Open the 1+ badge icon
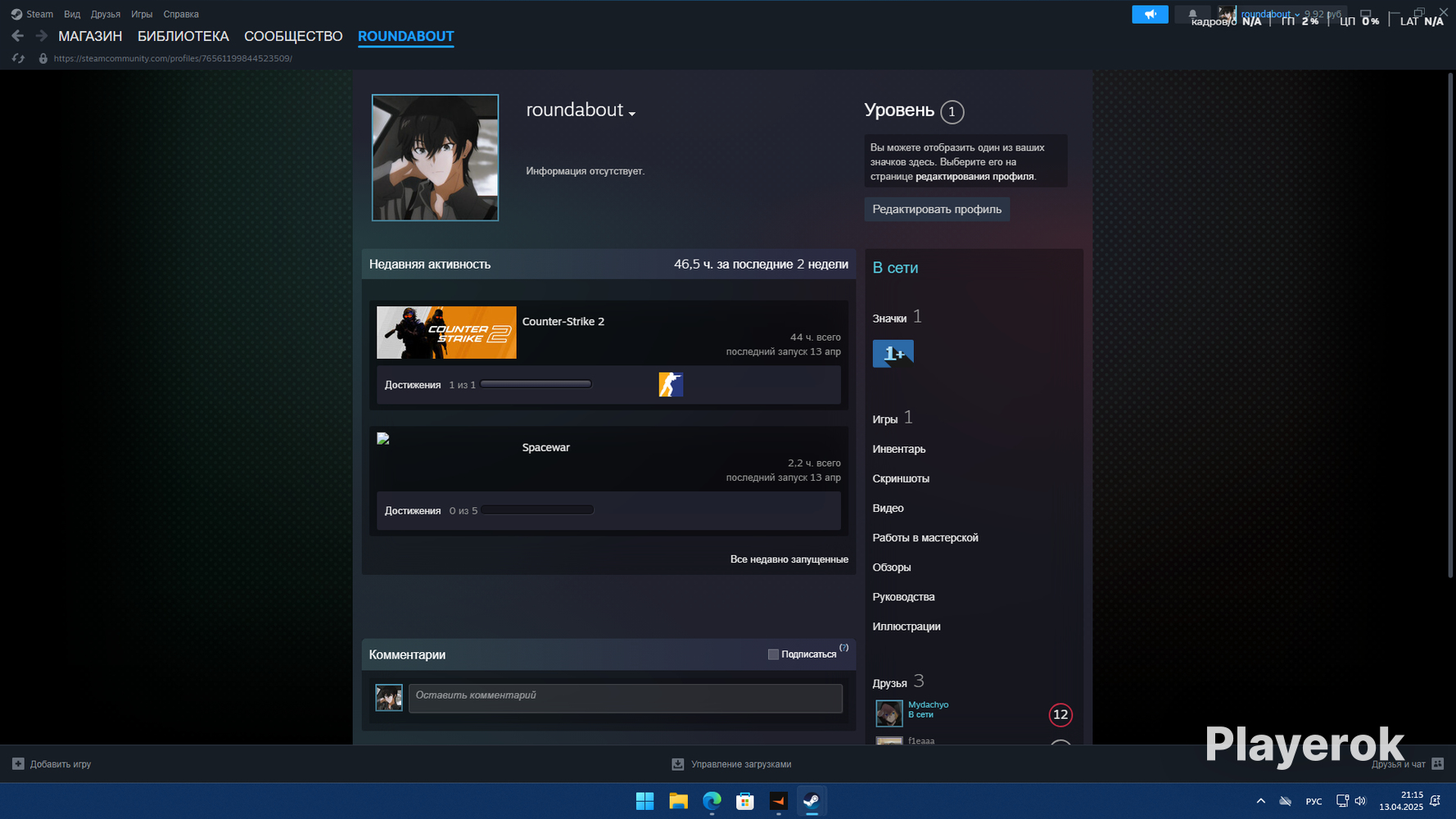1456x819 pixels. pyautogui.click(x=893, y=353)
